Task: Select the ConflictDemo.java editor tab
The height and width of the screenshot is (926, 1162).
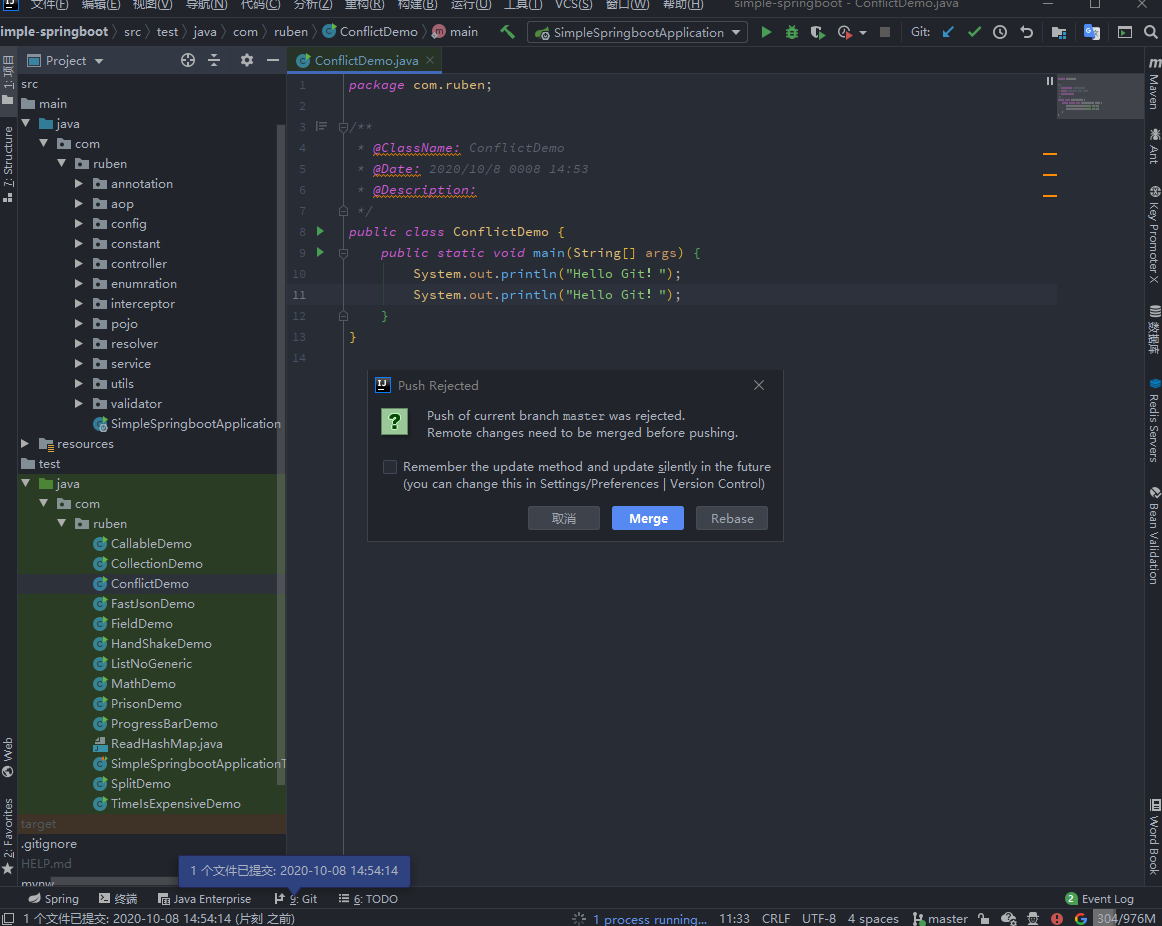Action: coord(364,61)
